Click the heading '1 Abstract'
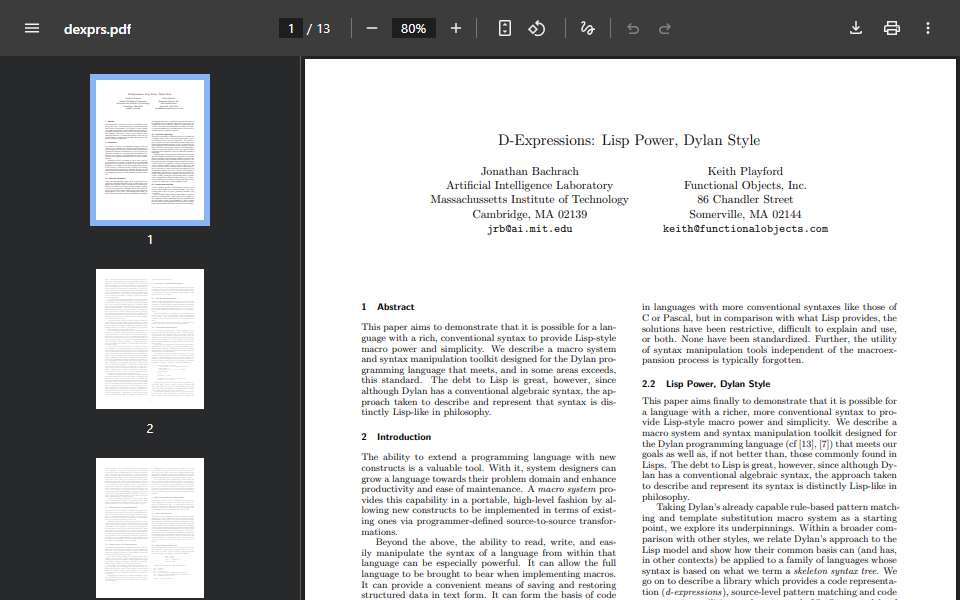This screenshot has height=600, width=960. pyautogui.click(x=388, y=307)
